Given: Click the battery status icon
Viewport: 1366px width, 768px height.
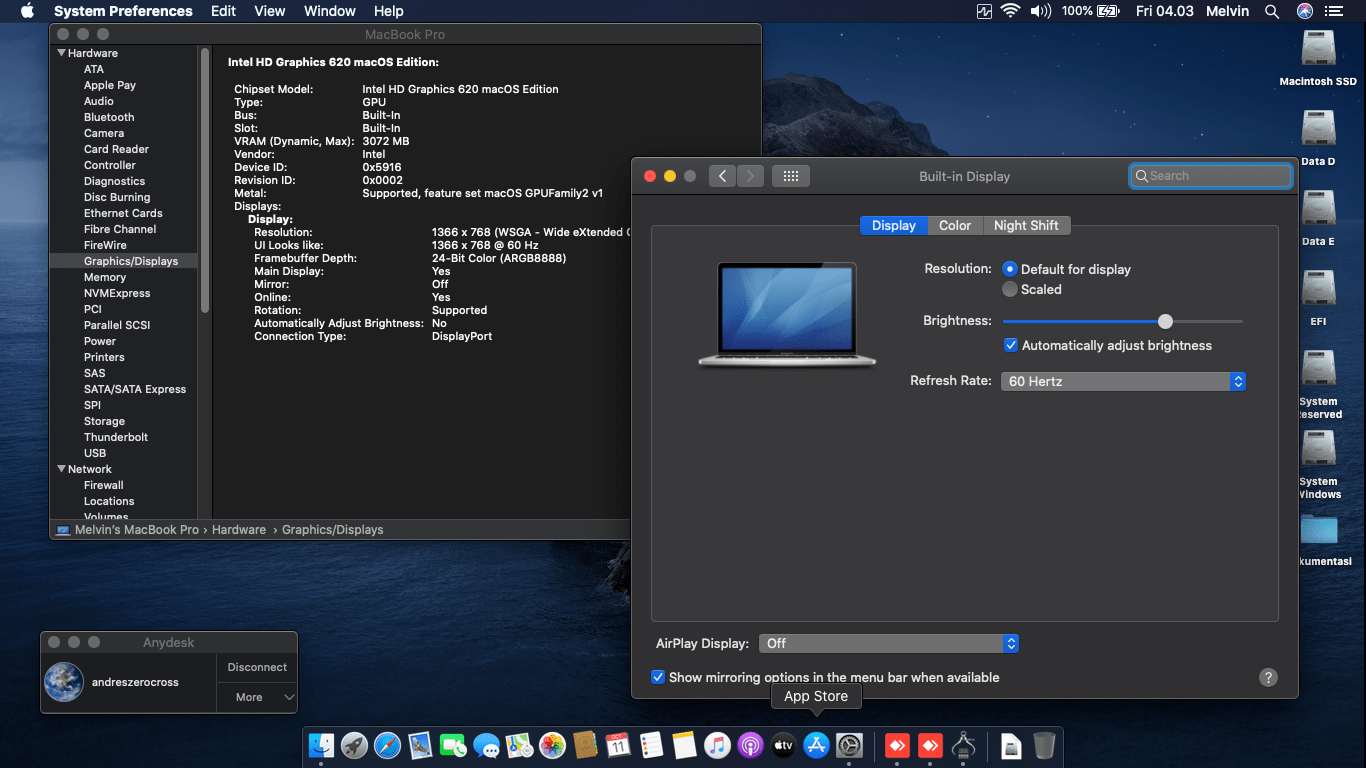Looking at the screenshot, I should pyautogui.click(x=1108, y=11).
